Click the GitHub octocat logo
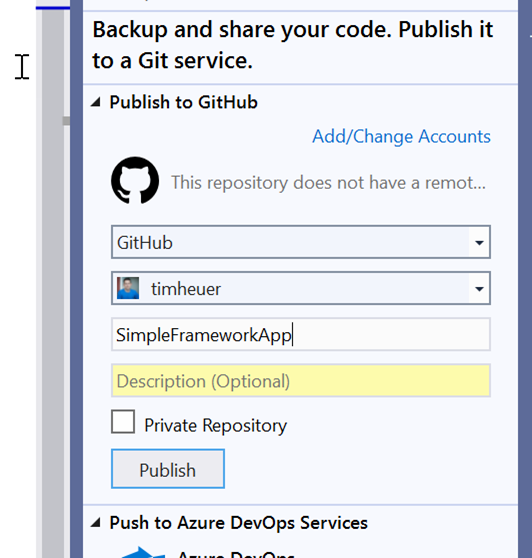 pos(135,180)
